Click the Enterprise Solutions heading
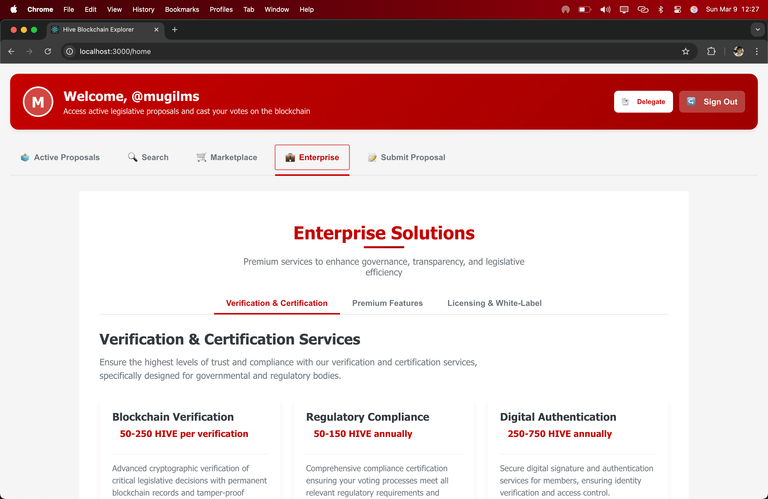This screenshot has width=768, height=499. point(384,233)
